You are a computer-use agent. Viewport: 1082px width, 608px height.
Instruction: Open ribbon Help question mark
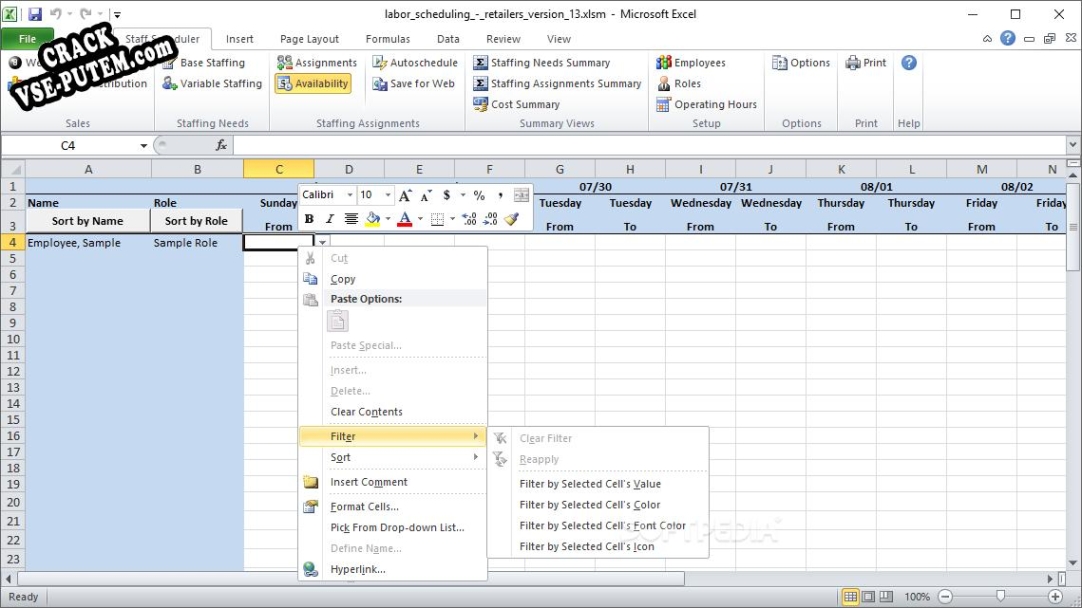click(x=909, y=63)
